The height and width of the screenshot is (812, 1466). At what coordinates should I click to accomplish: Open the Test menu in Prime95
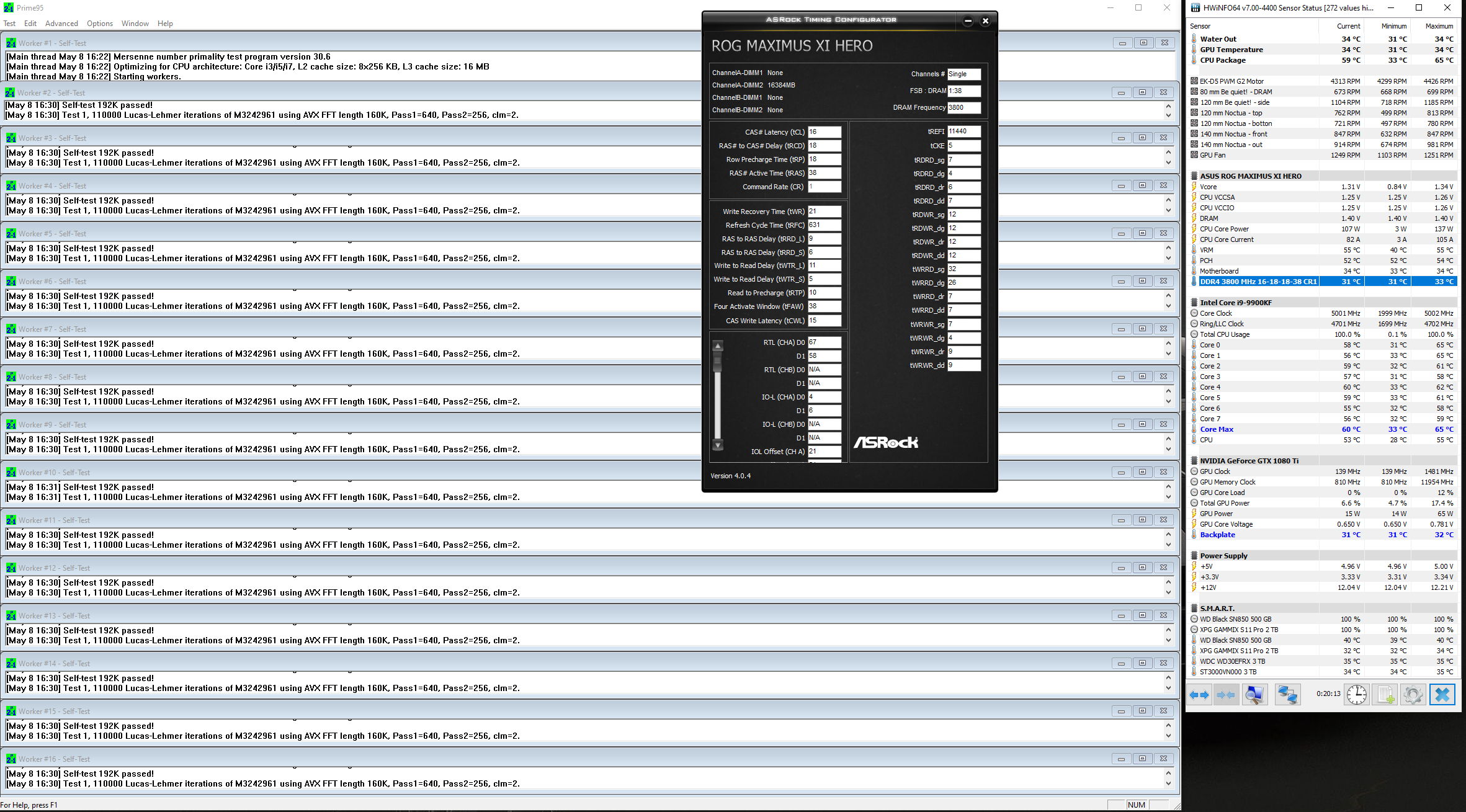click(9, 24)
